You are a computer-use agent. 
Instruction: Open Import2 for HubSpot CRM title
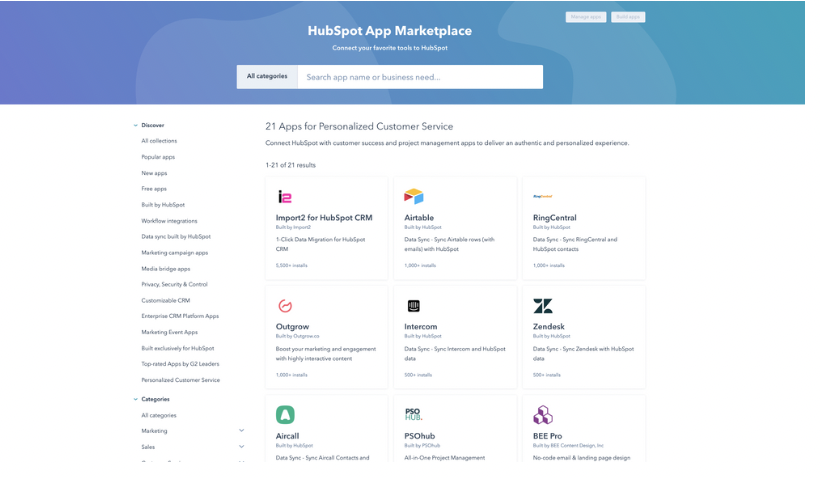pyautogui.click(x=324, y=218)
